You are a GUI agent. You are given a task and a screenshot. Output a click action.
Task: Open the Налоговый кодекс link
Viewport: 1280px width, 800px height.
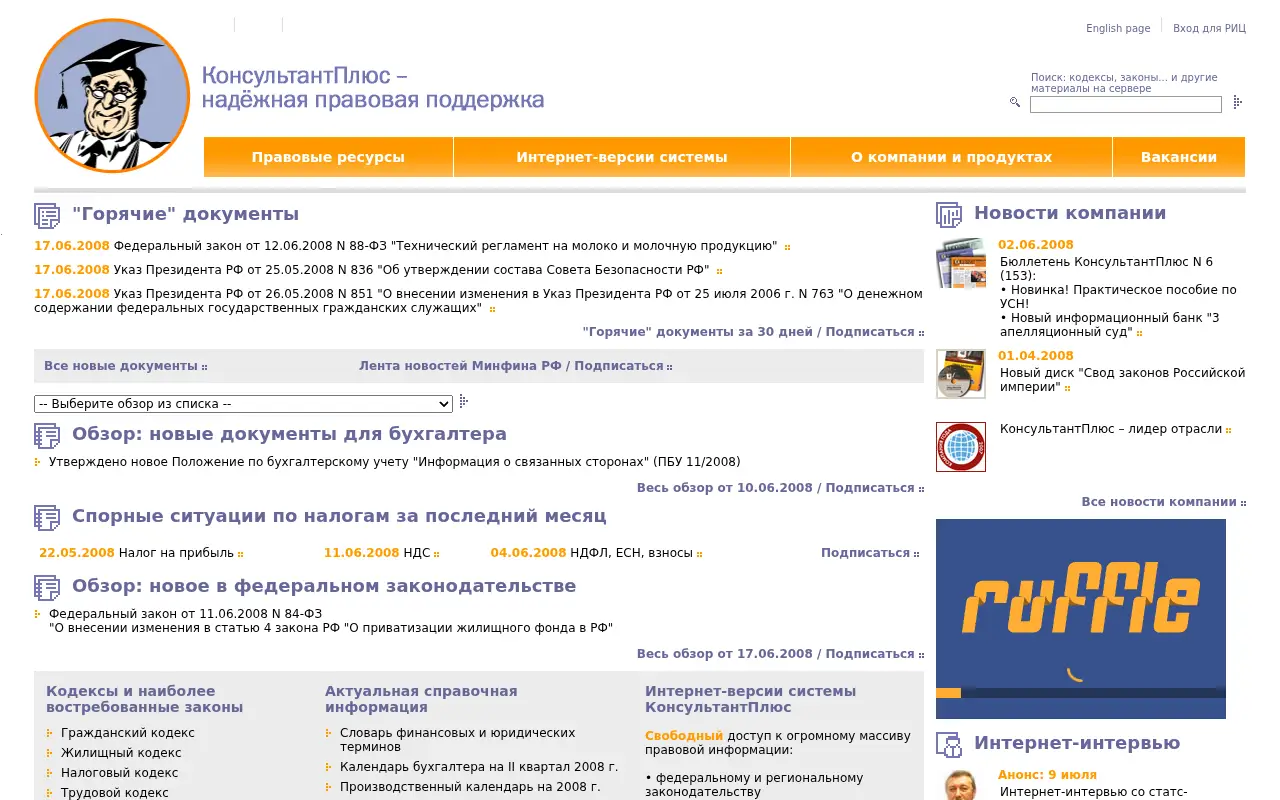pyautogui.click(x=119, y=773)
